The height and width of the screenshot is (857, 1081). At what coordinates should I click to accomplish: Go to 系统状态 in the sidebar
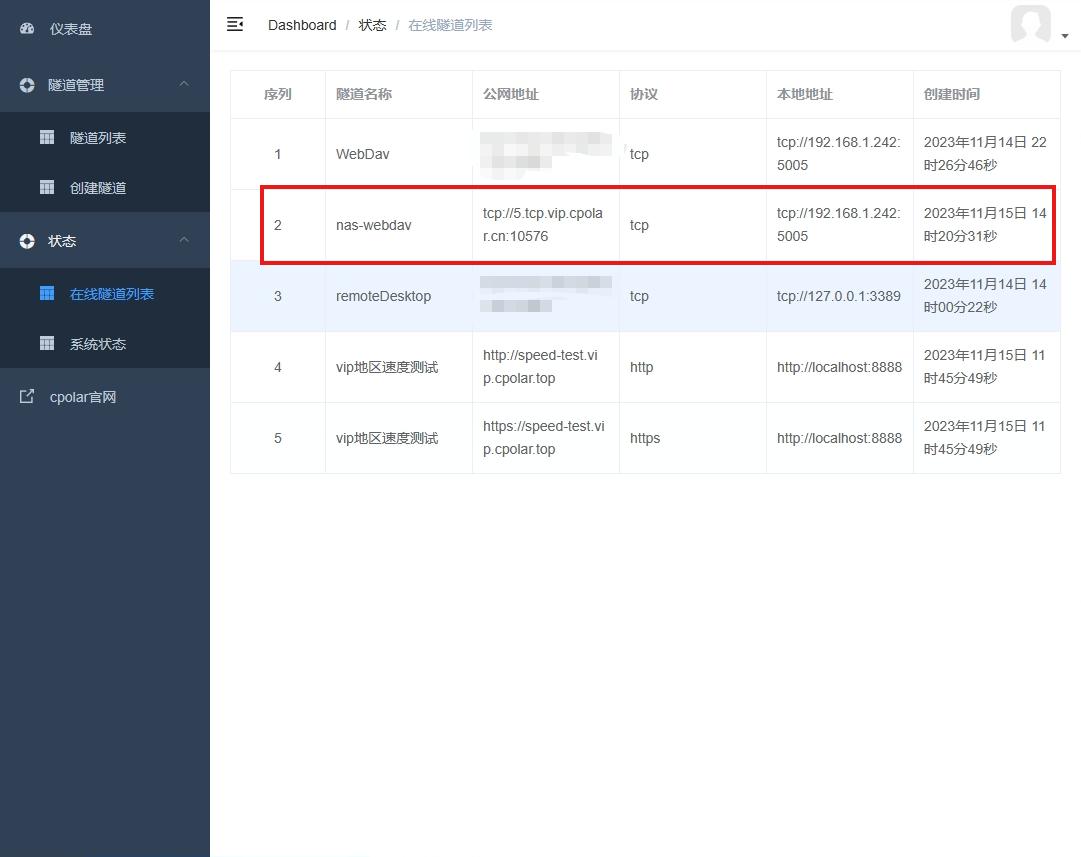click(x=105, y=343)
